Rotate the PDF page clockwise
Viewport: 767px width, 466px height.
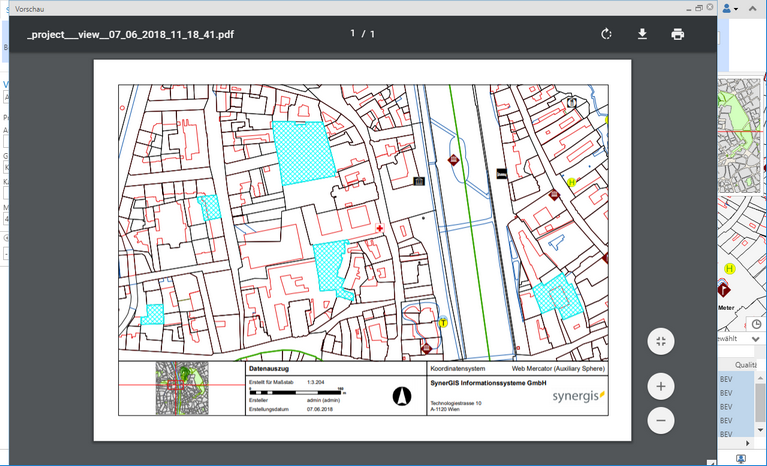606,34
